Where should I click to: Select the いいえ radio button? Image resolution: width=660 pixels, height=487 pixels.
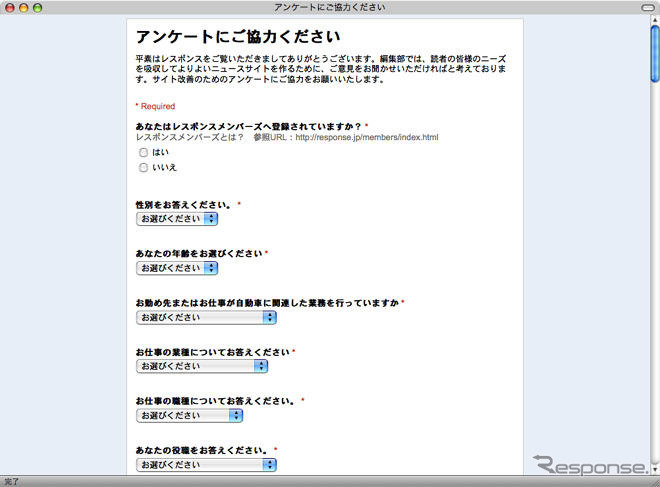point(144,168)
